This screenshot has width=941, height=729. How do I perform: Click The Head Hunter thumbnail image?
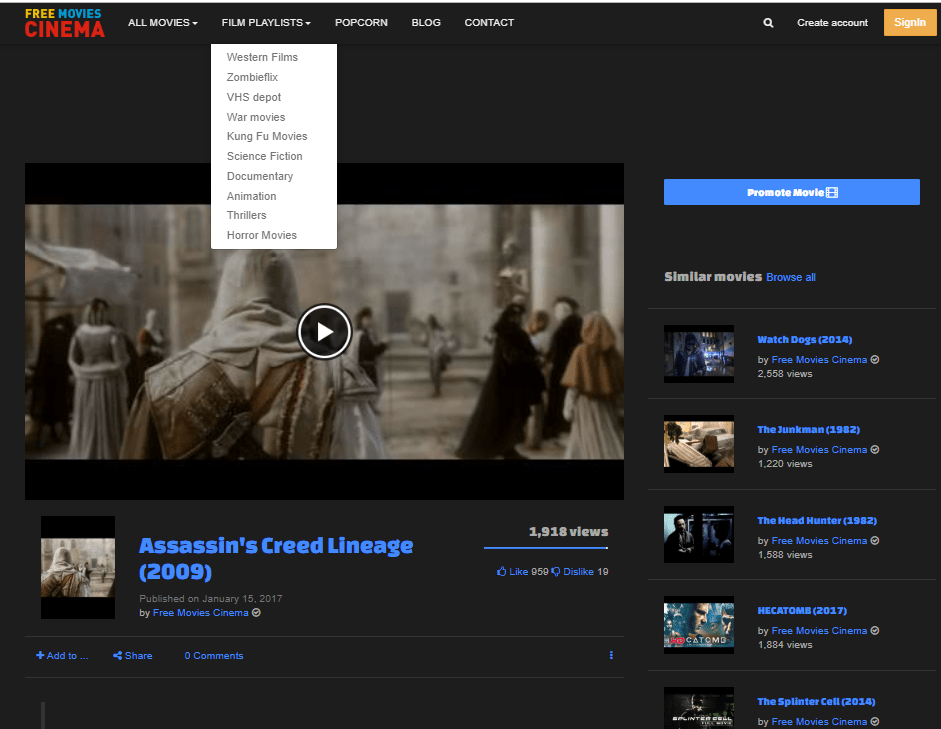pos(699,535)
